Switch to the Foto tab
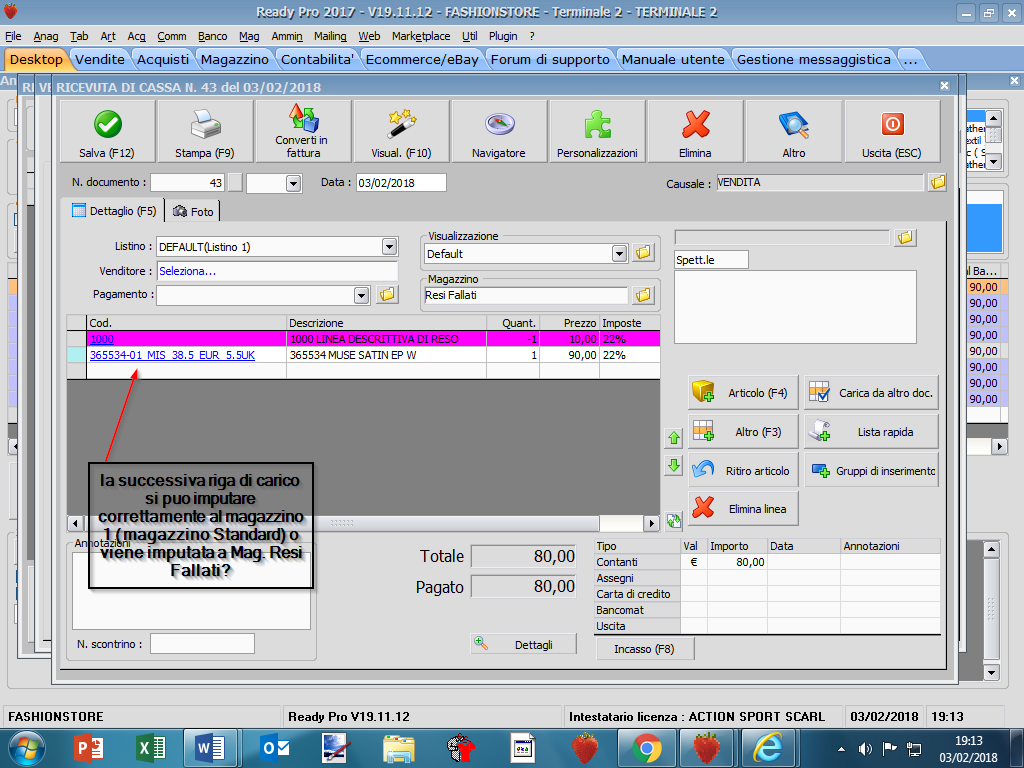1024x768 pixels. click(x=193, y=212)
